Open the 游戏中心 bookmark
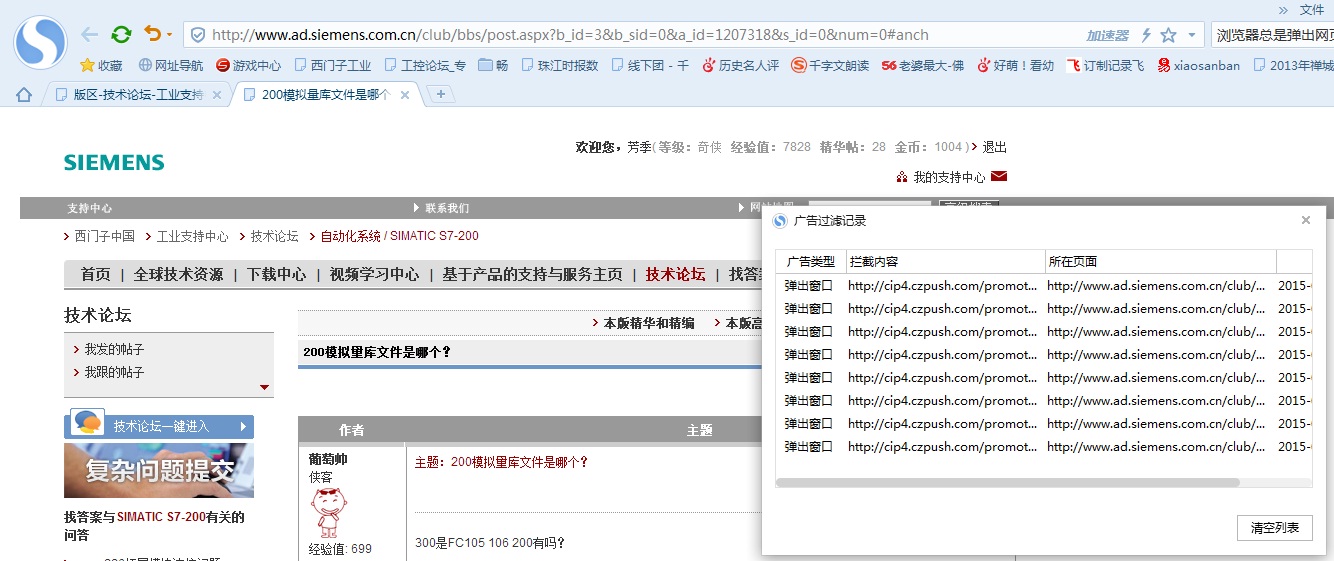Image resolution: width=1334 pixels, height=561 pixels. (249, 65)
